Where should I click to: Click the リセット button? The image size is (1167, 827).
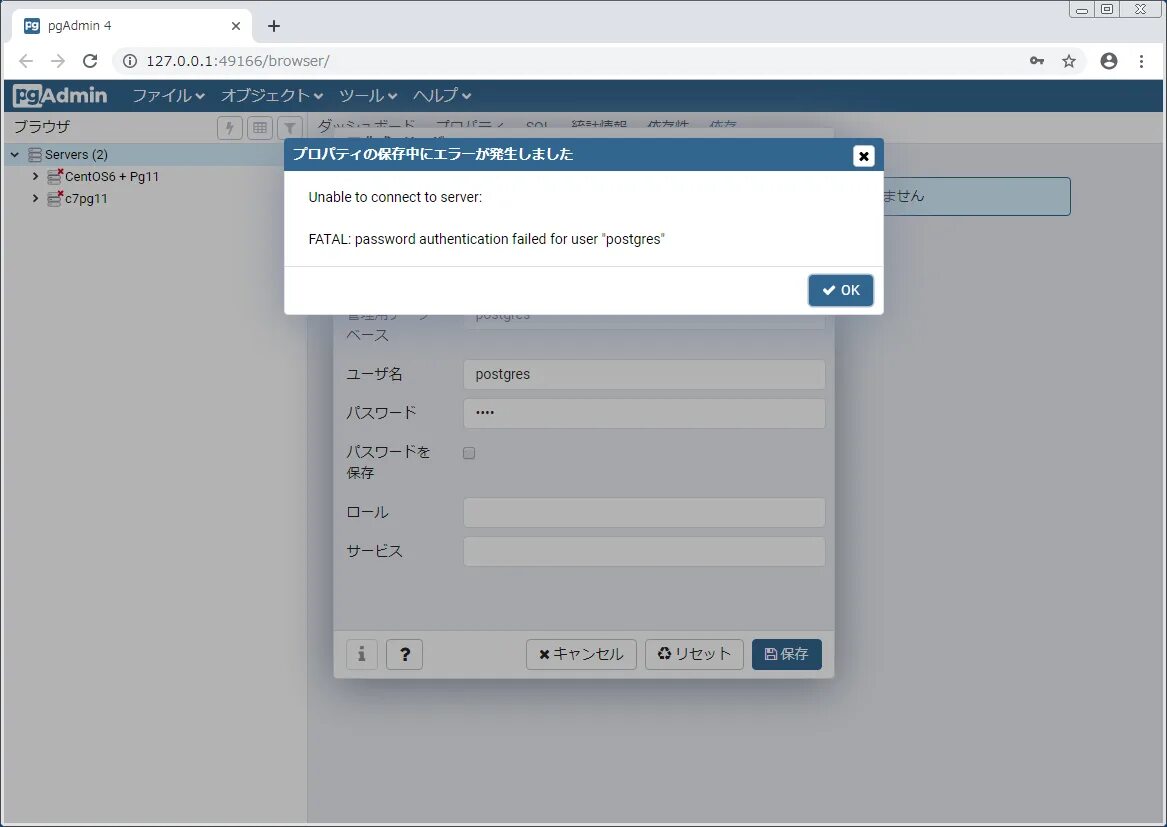[694, 654]
